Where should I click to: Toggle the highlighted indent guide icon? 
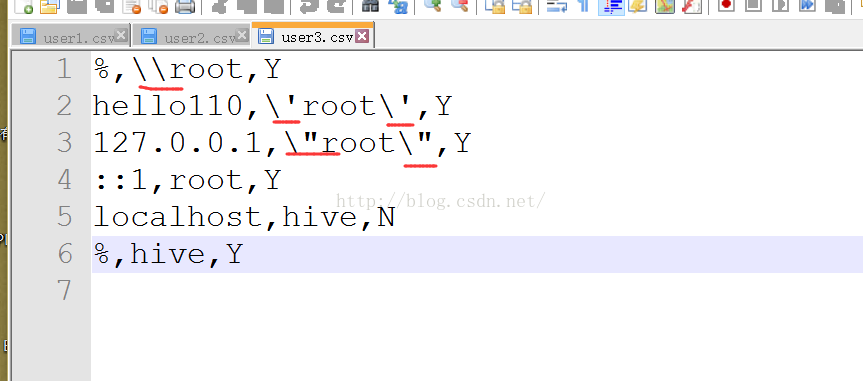tap(611, 7)
